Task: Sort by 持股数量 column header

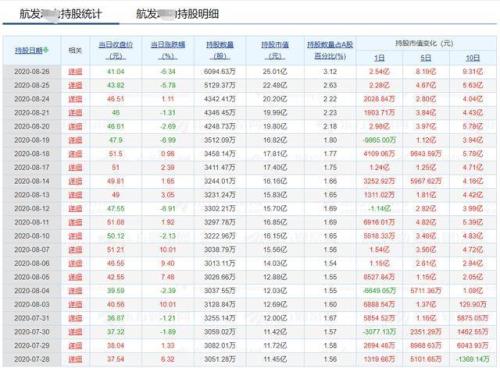Action: (220, 50)
